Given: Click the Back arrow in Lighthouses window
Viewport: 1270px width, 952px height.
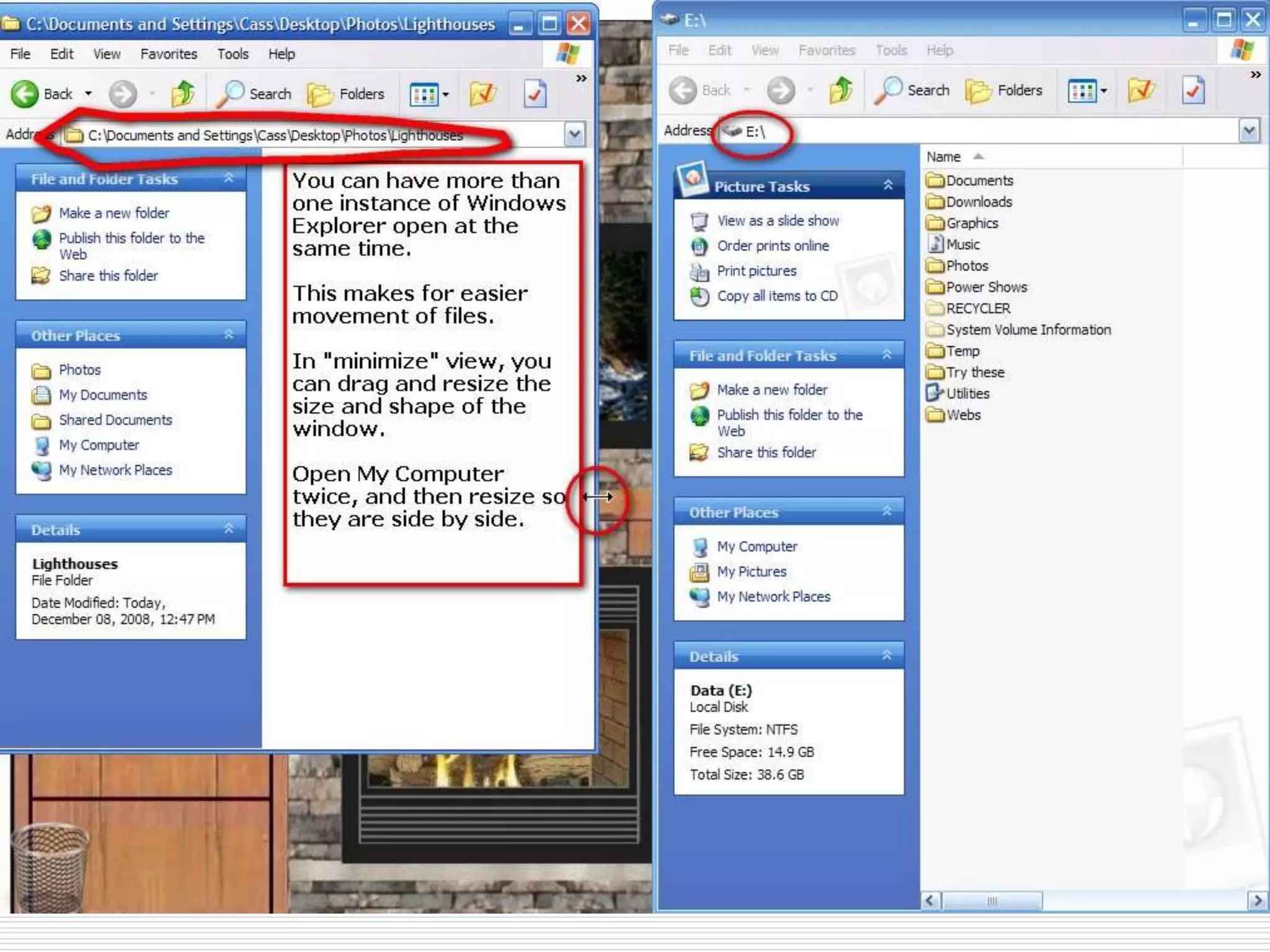Looking at the screenshot, I should [x=26, y=94].
